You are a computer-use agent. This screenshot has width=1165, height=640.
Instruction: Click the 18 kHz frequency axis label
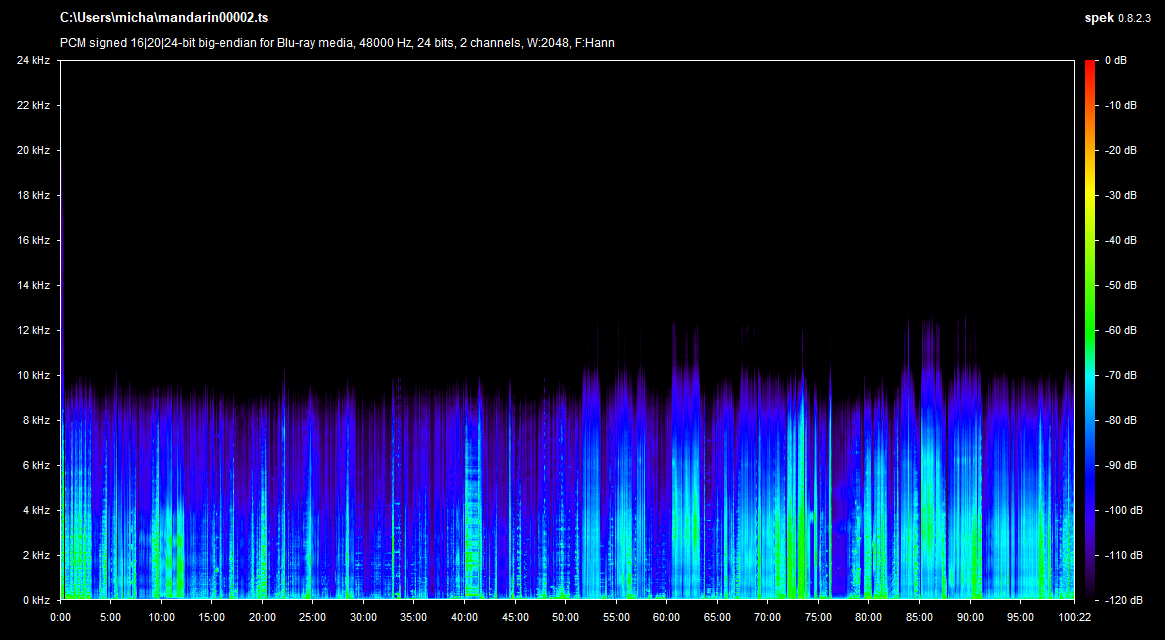click(33, 196)
